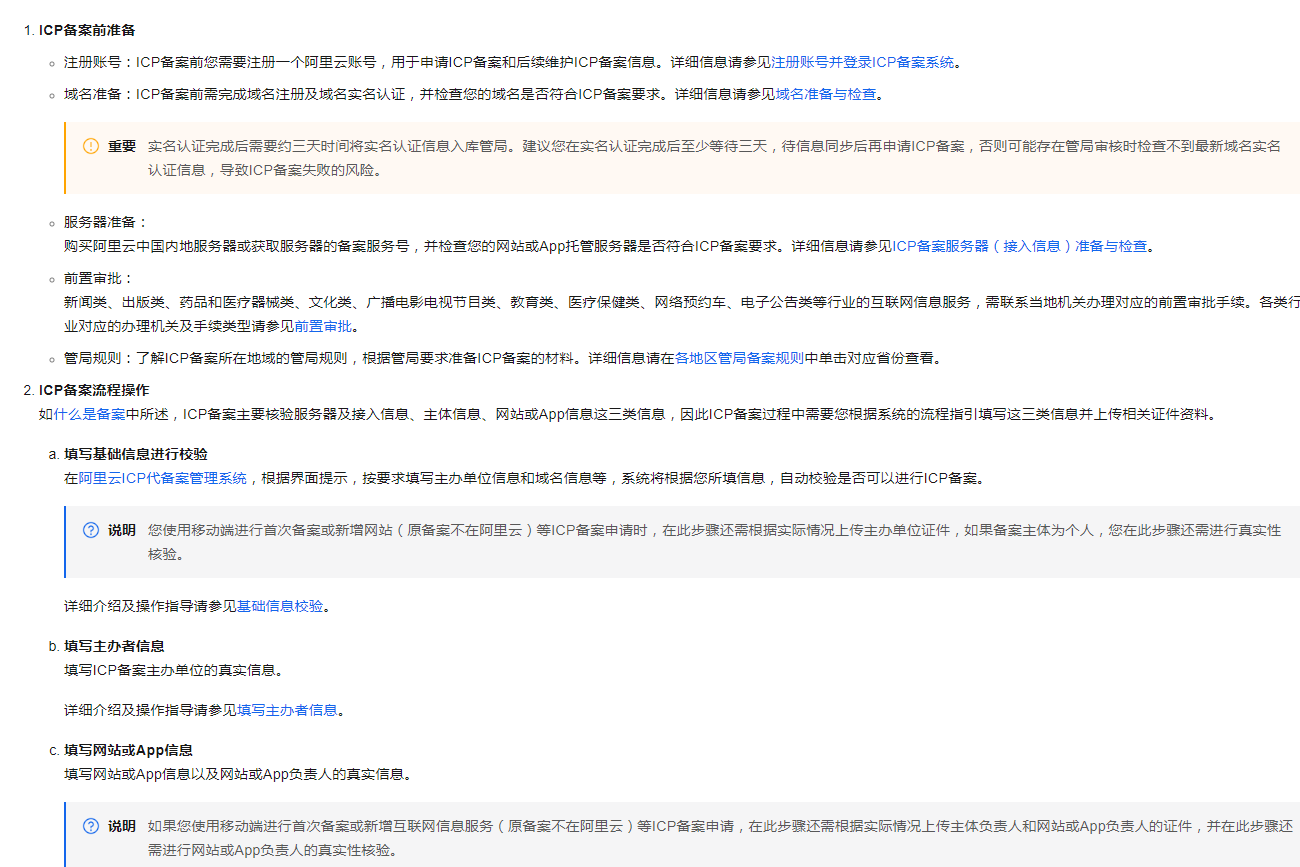Click the 管局规则 bullet label
The width and height of the screenshot is (1300, 867).
click(x=93, y=358)
